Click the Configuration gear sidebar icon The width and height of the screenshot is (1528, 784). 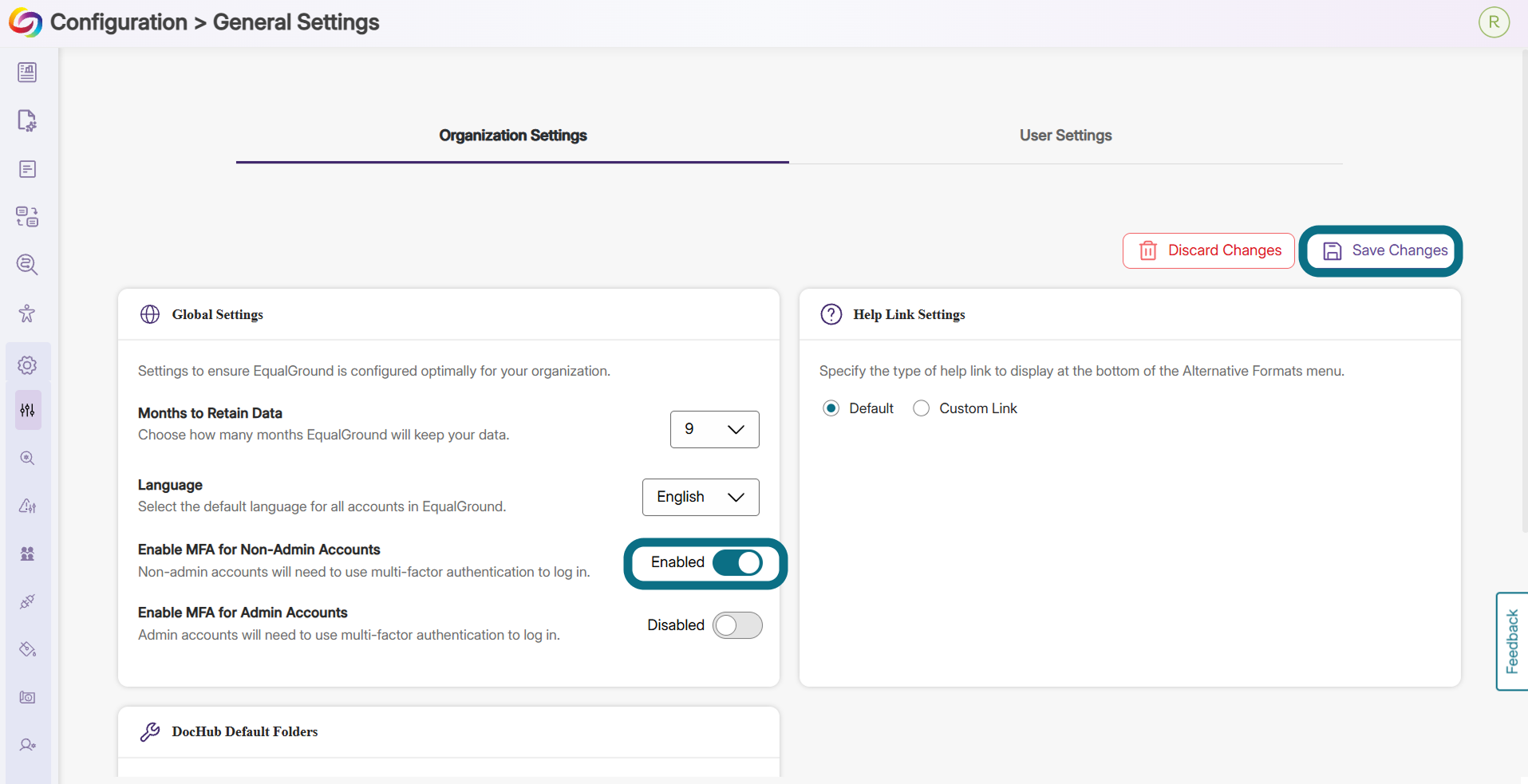[27, 365]
